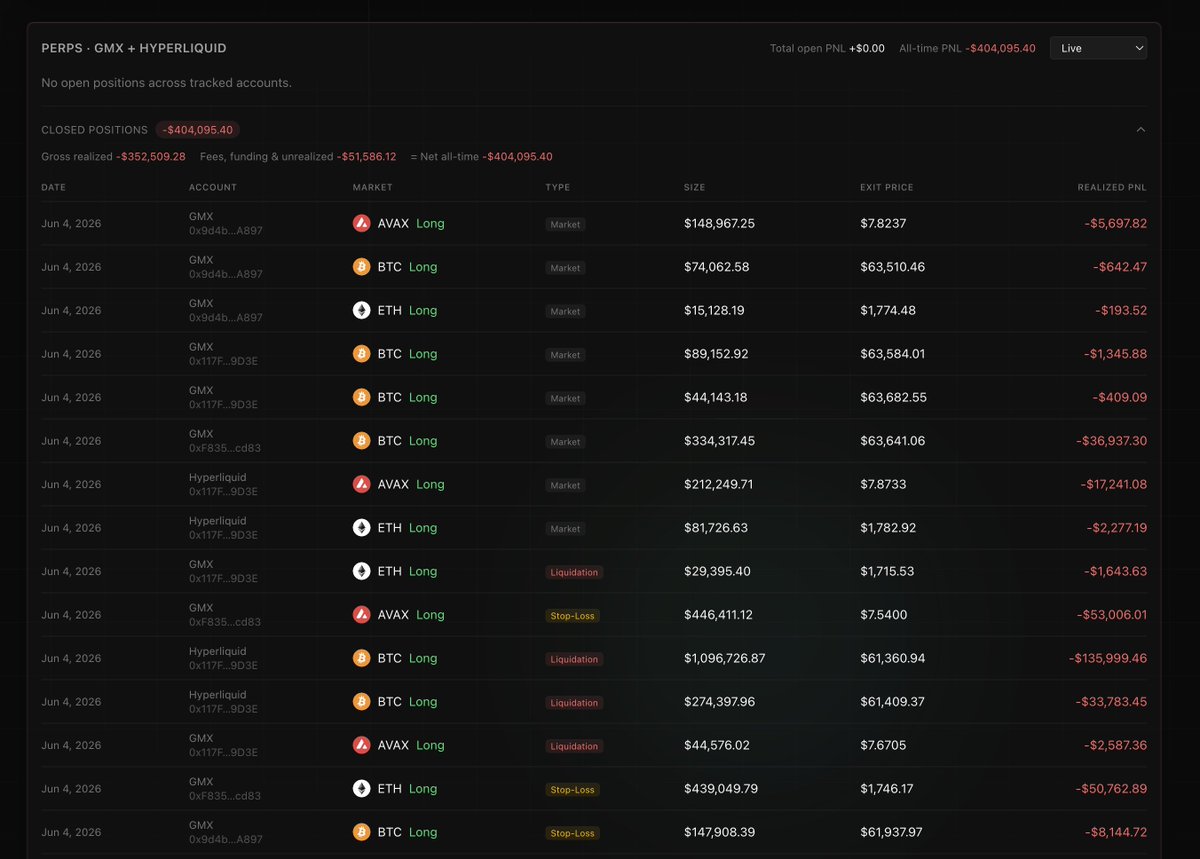Sort by the Exit Price column header
1200x859 pixels.
pyautogui.click(x=887, y=187)
